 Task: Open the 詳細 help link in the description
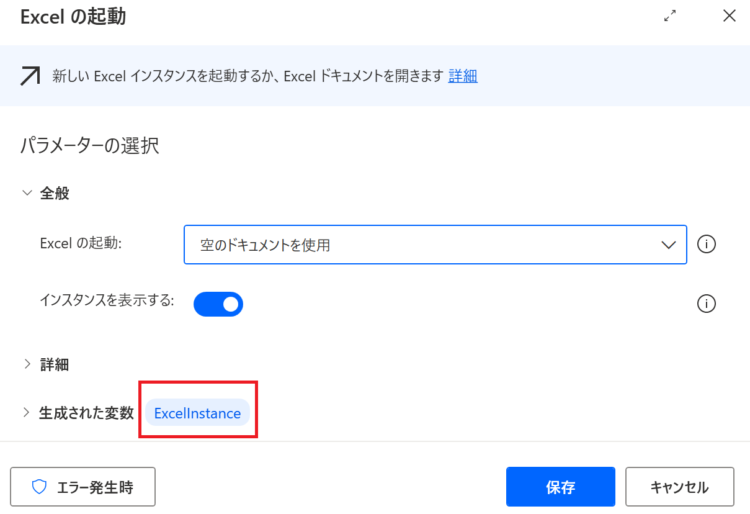click(x=463, y=76)
